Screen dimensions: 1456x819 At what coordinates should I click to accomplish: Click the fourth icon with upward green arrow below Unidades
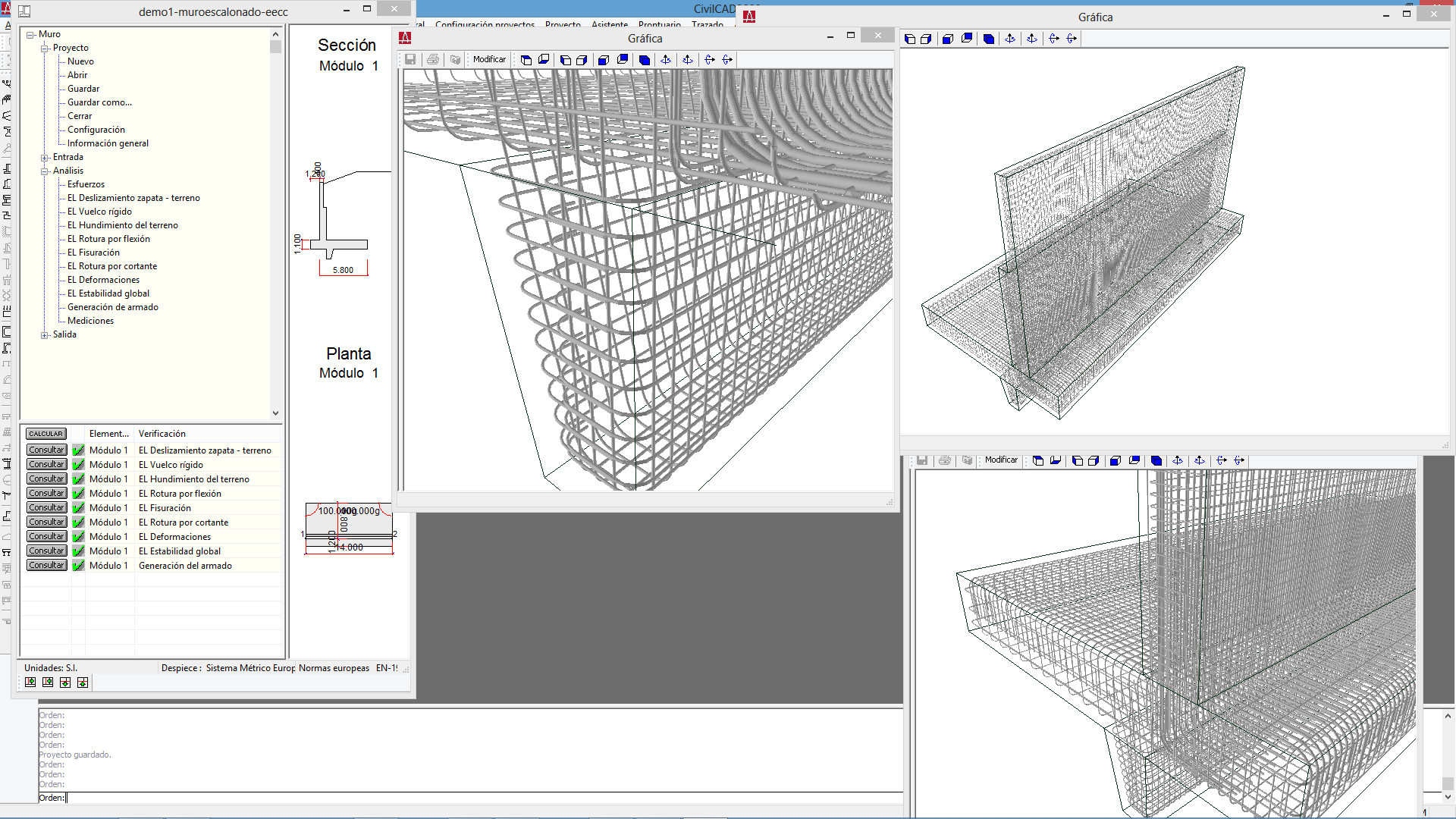pyautogui.click(x=83, y=682)
